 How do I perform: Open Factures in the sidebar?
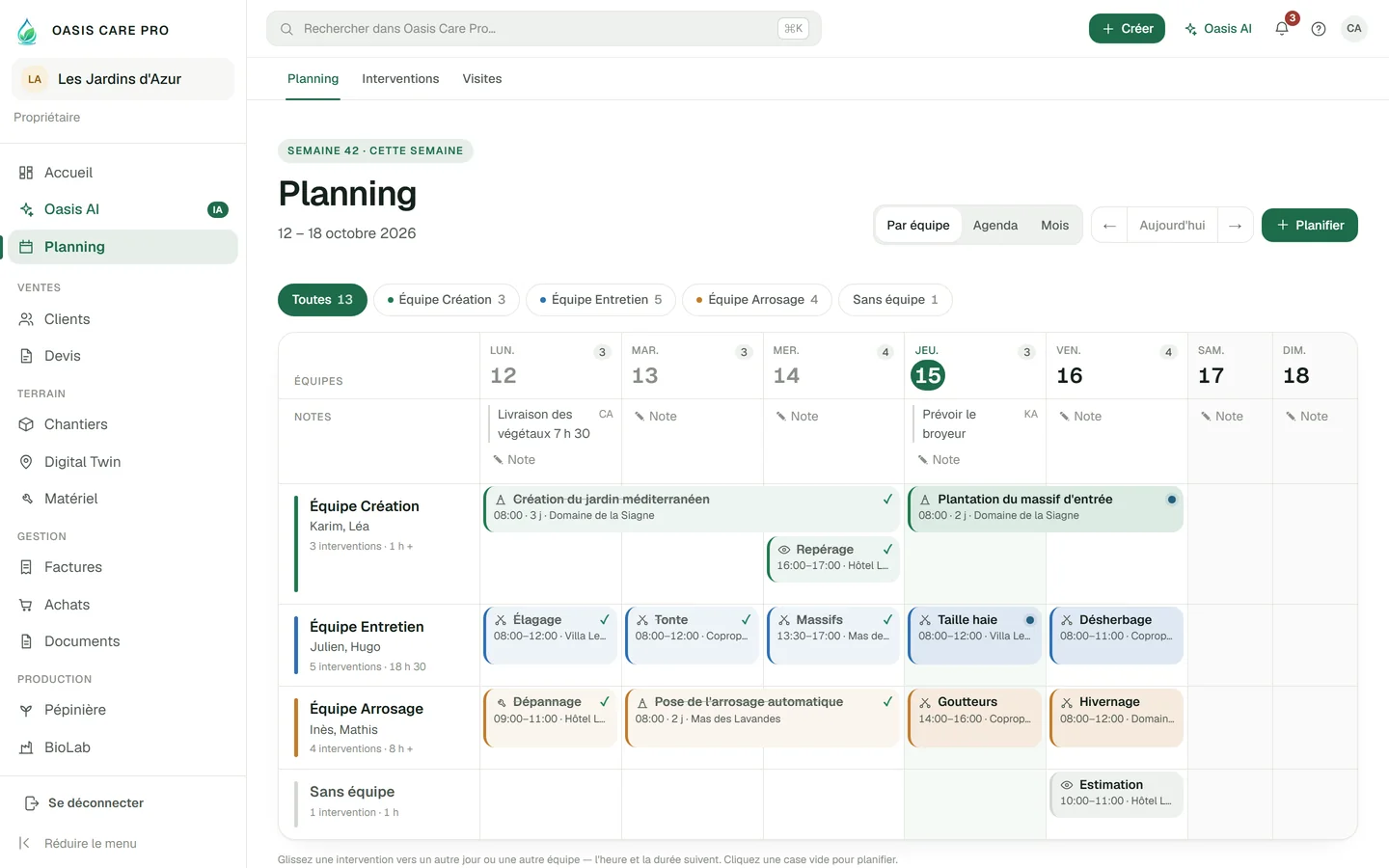(x=123, y=567)
